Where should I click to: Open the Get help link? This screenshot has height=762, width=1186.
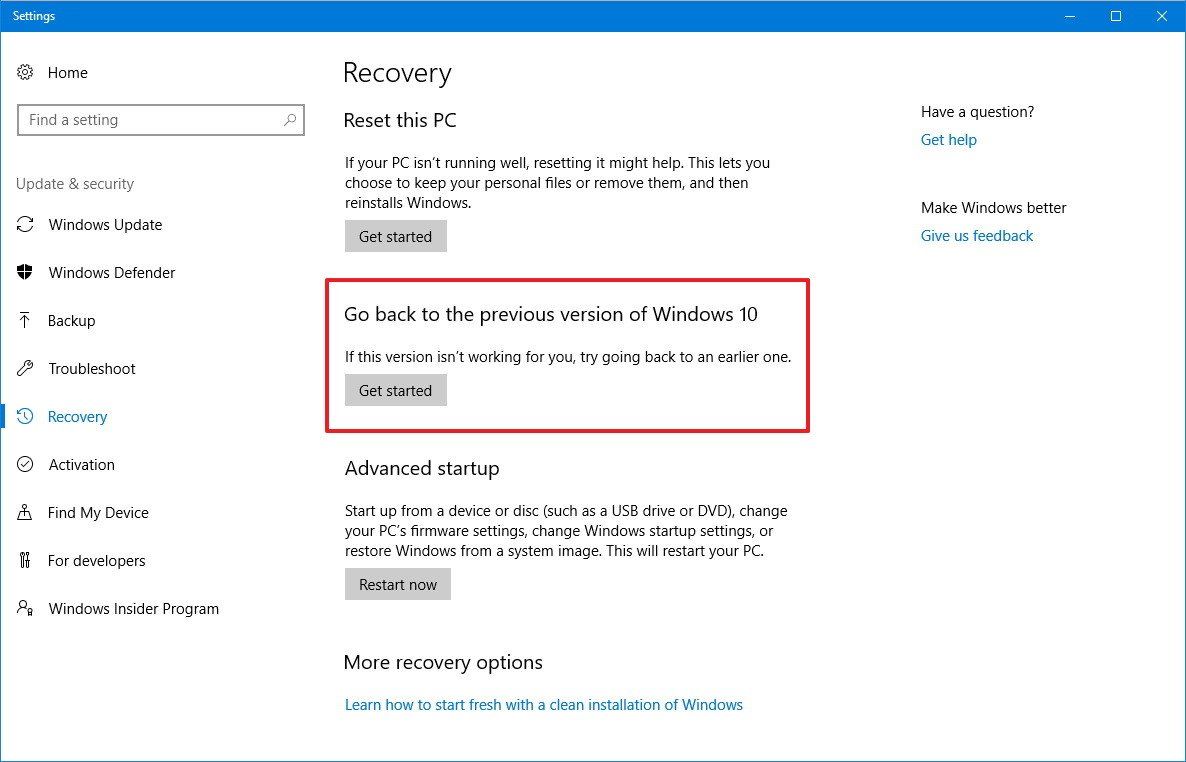coord(948,140)
